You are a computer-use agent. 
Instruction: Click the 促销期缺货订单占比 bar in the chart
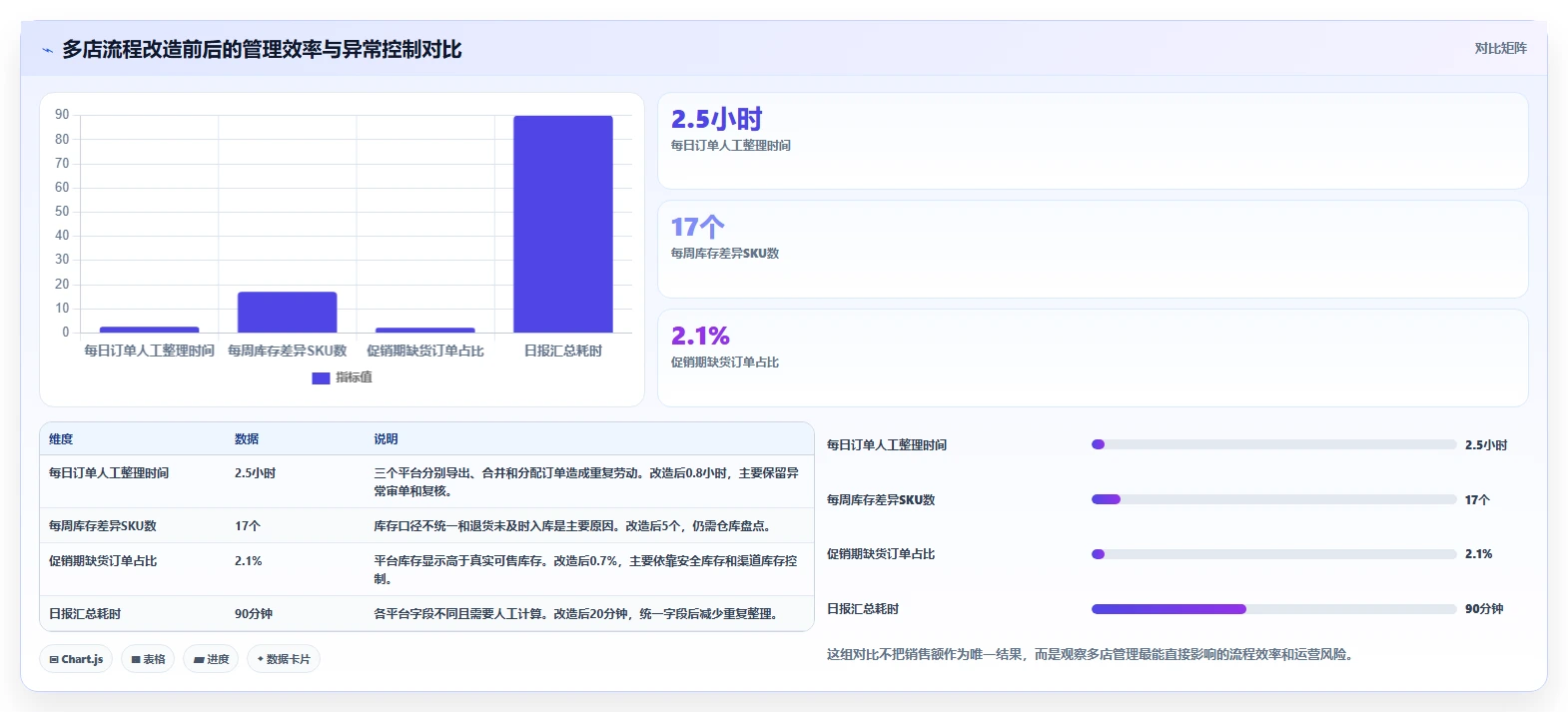[425, 330]
